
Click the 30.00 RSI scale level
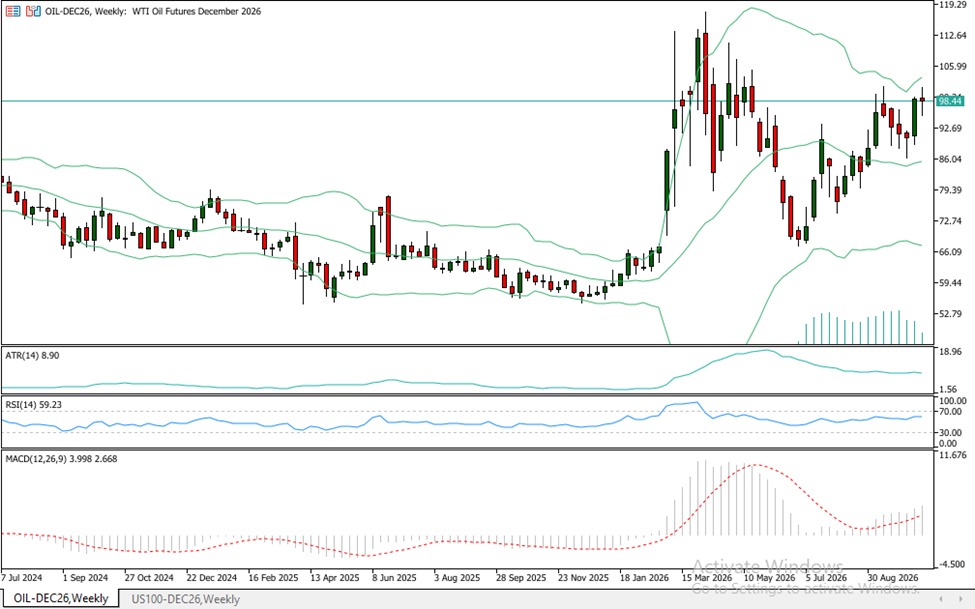[953, 432]
